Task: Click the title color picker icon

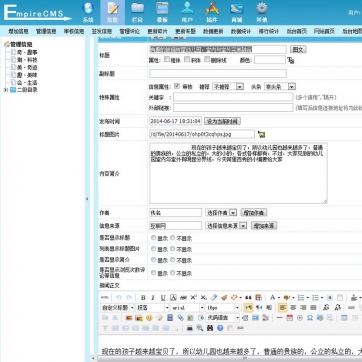Action: pyautogui.click(x=291, y=60)
